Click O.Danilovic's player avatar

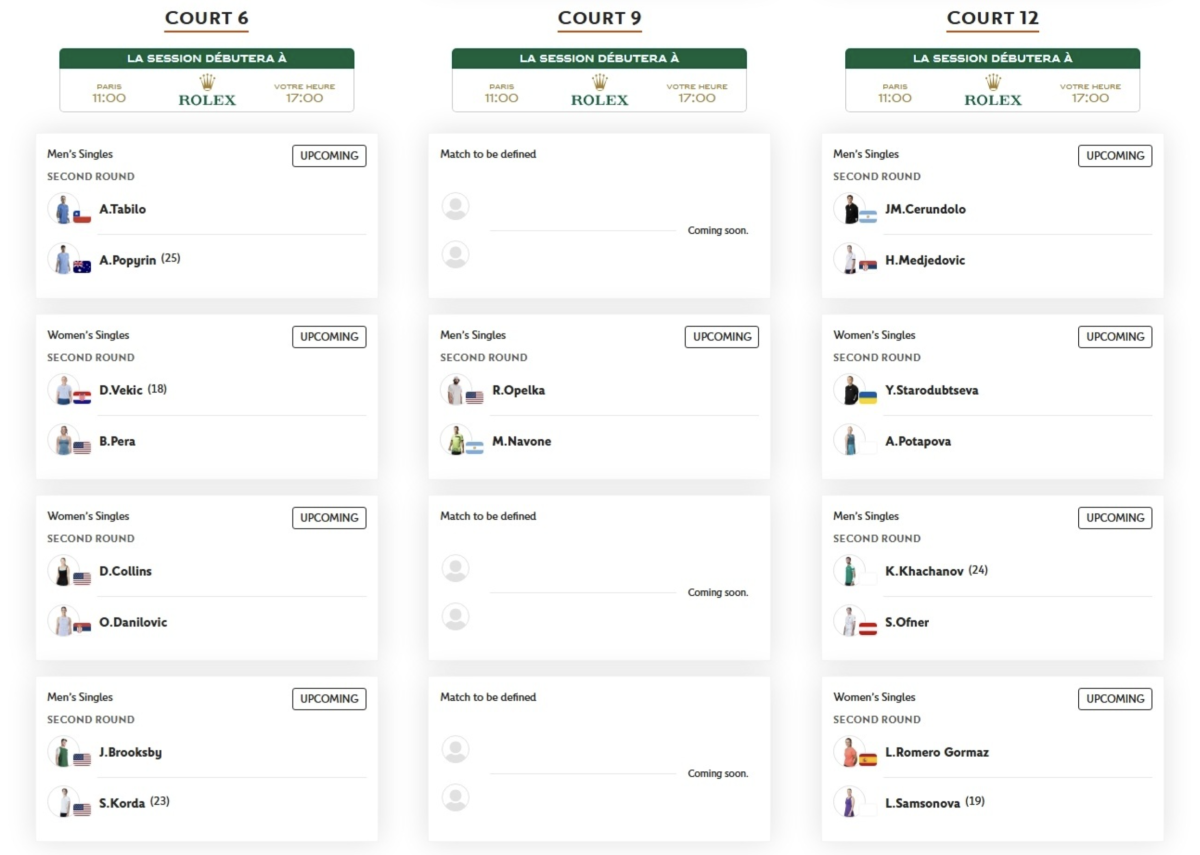click(63, 621)
